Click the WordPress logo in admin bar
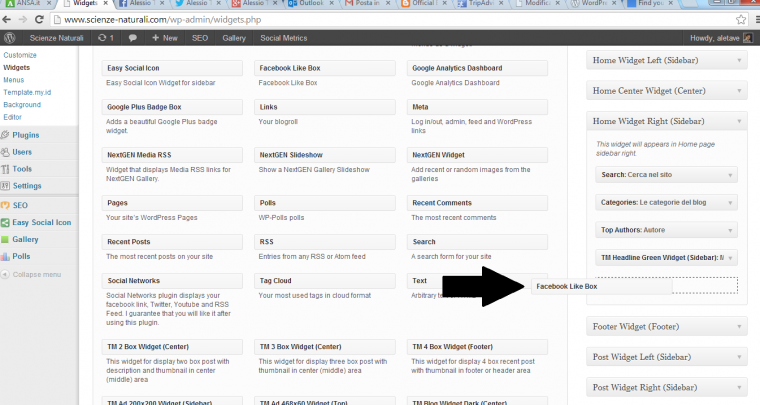 10,38
